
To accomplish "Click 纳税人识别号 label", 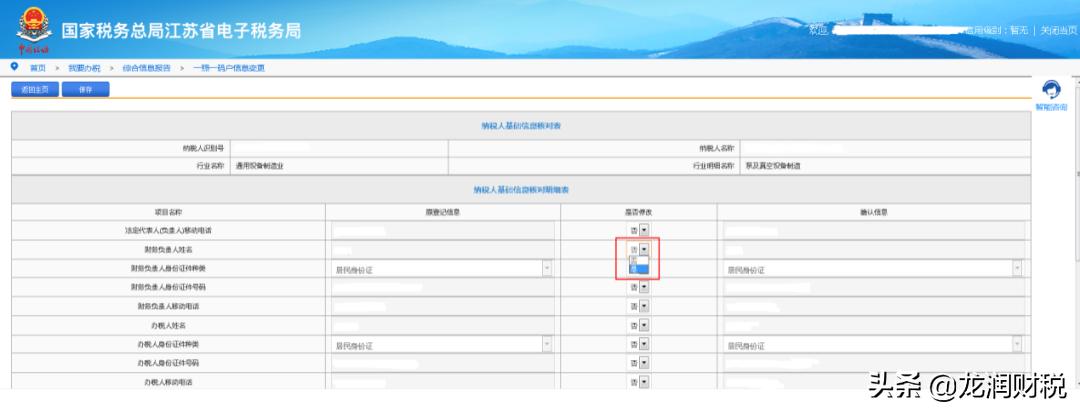I will (202, 148).
